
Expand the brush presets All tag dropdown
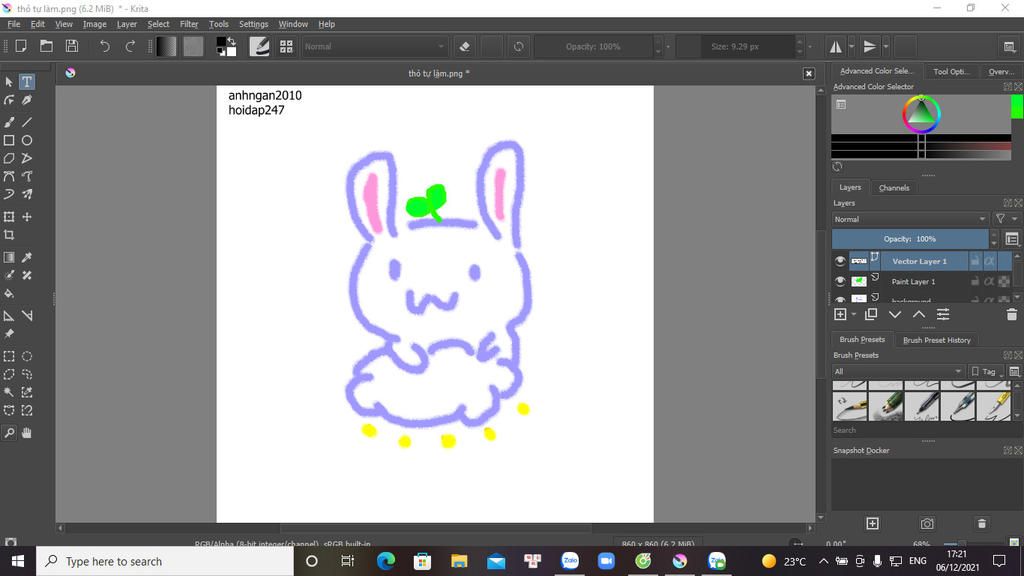[898, 372]
